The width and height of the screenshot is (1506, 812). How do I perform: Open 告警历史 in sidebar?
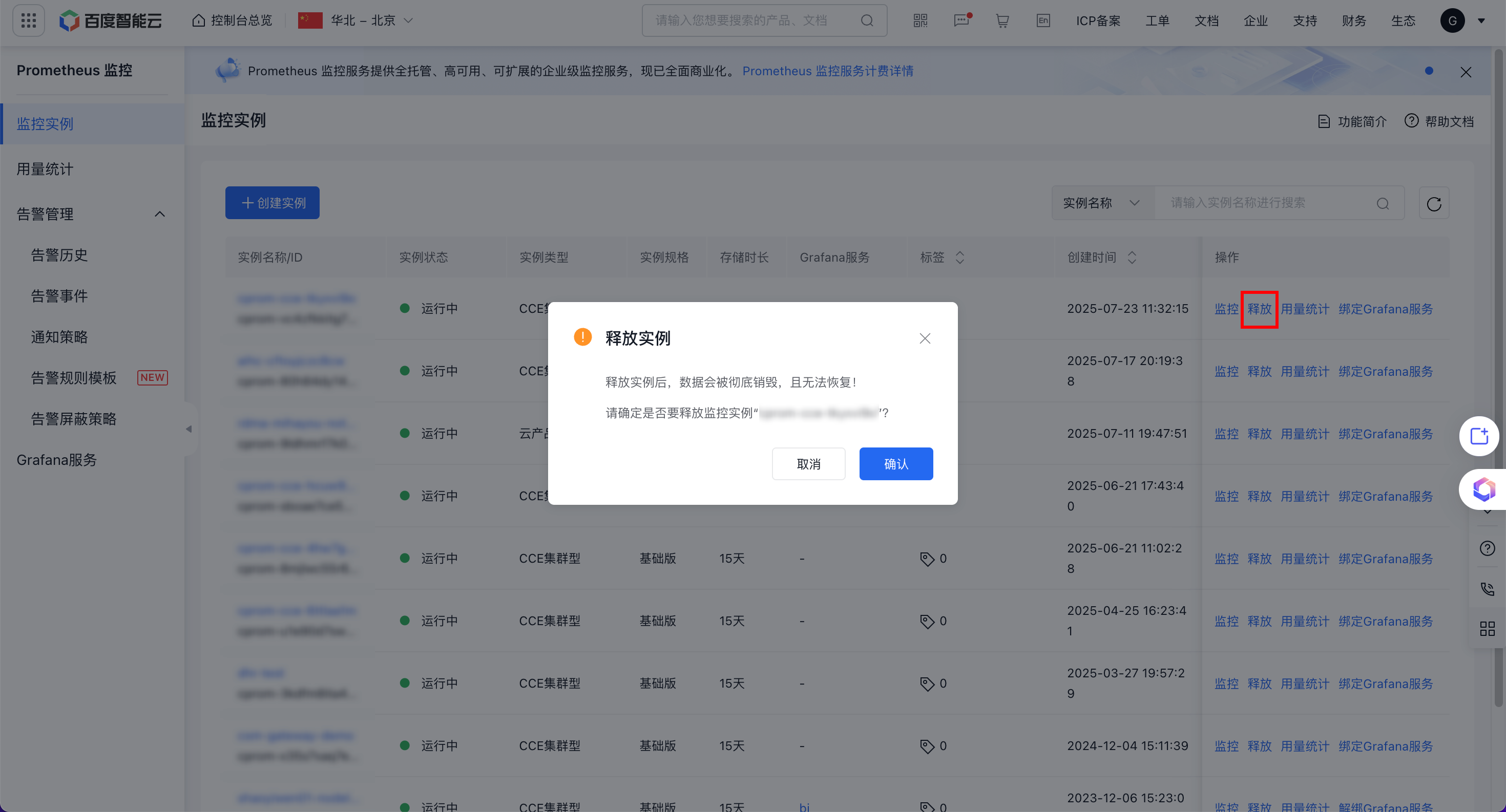pos(59,254)
